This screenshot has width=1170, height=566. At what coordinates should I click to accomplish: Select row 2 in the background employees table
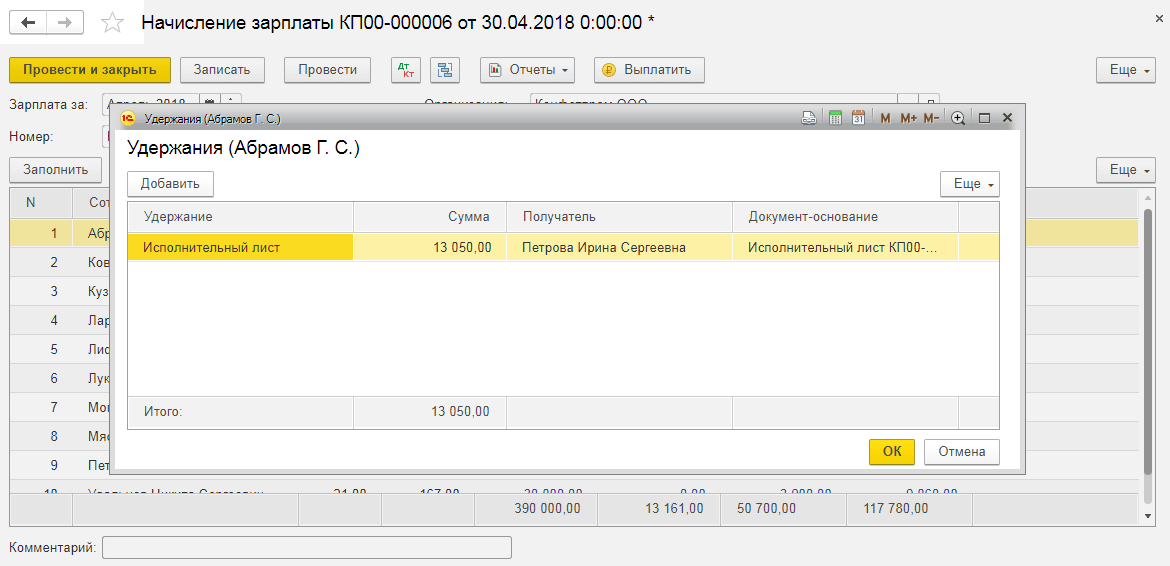coord(60,262)
